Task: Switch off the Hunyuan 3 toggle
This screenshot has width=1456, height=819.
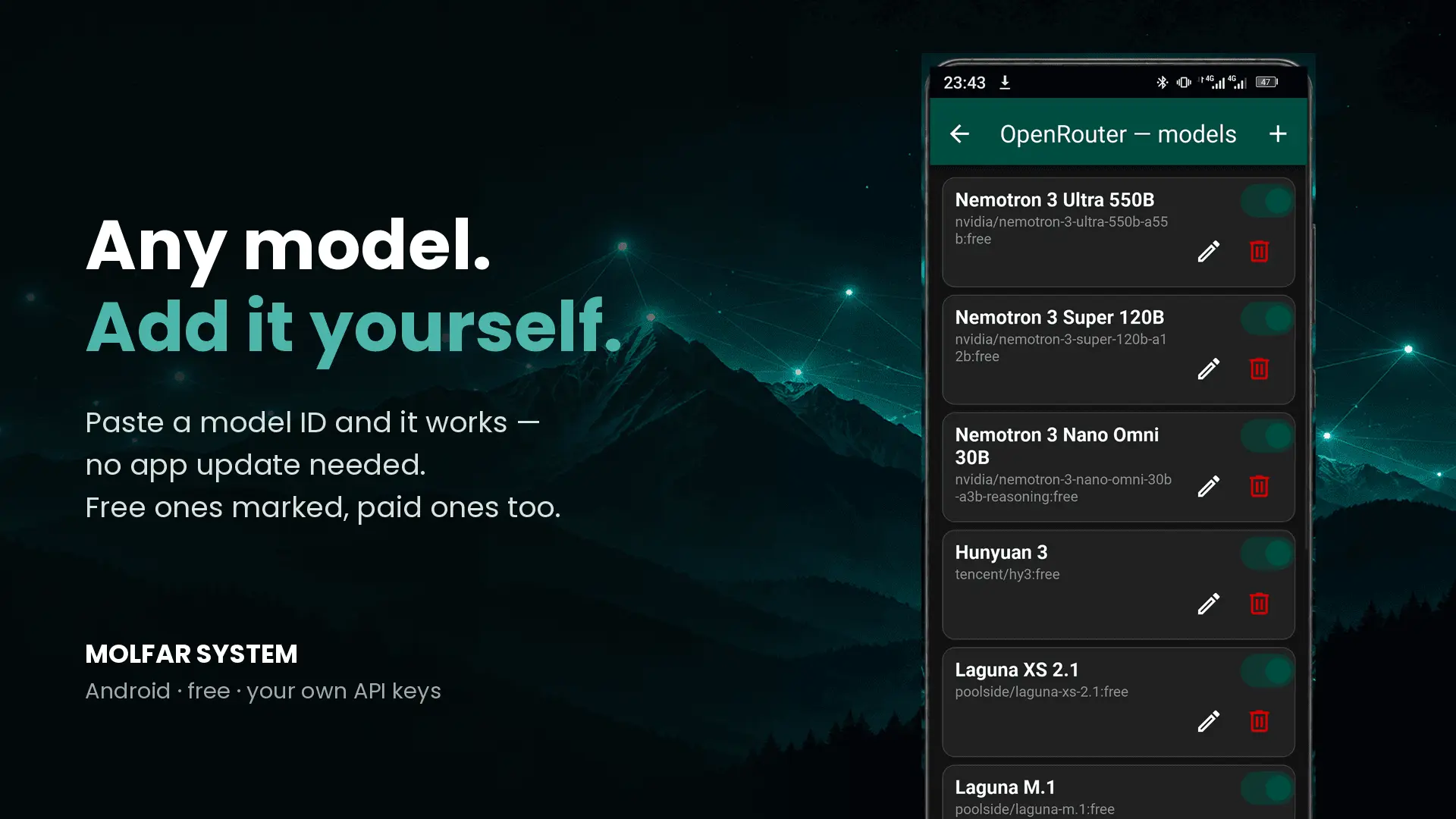Action: click(1267, 554)
